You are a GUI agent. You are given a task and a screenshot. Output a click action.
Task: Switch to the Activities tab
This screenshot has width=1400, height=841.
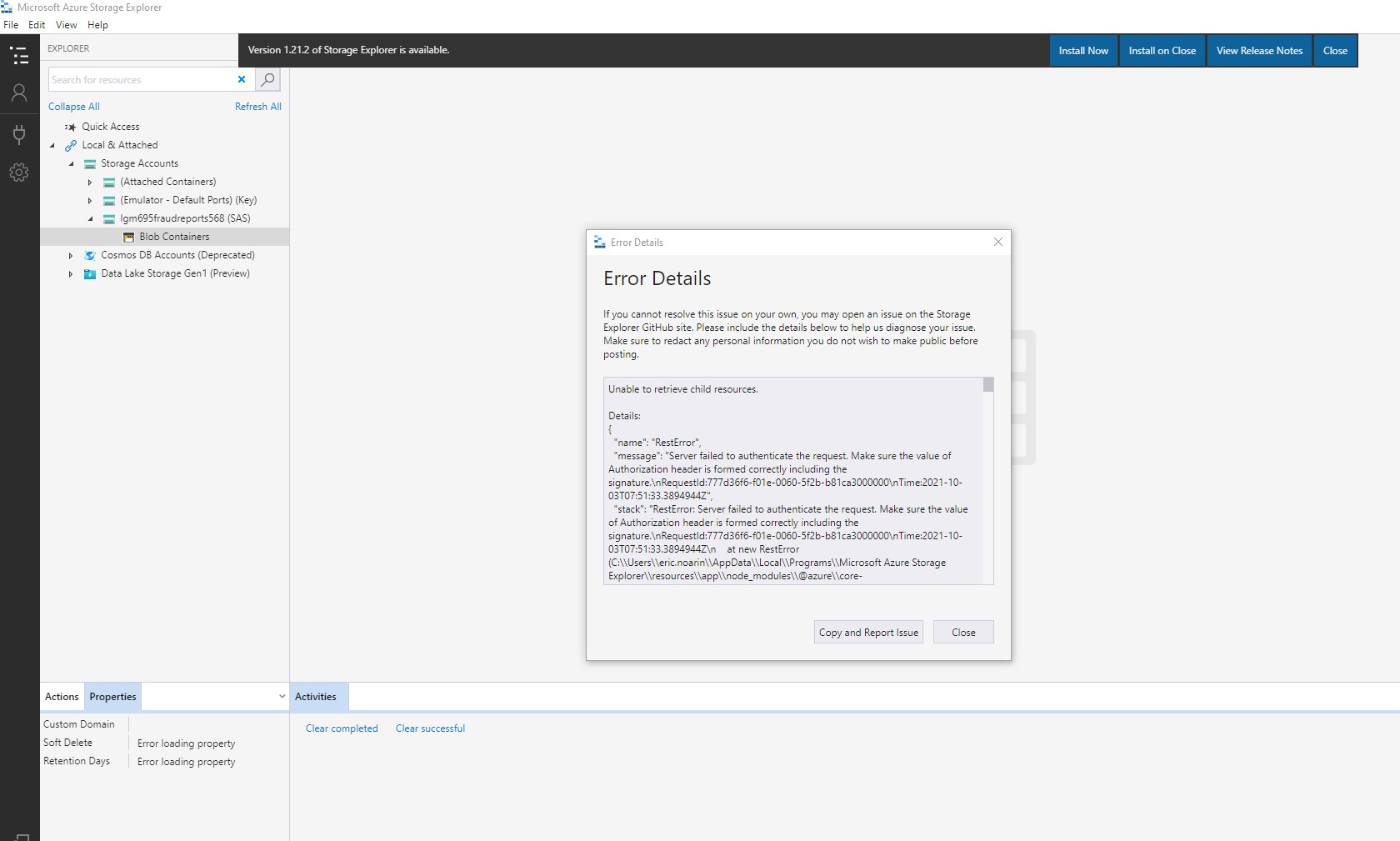pyautogui.click(x=315, y=696)
